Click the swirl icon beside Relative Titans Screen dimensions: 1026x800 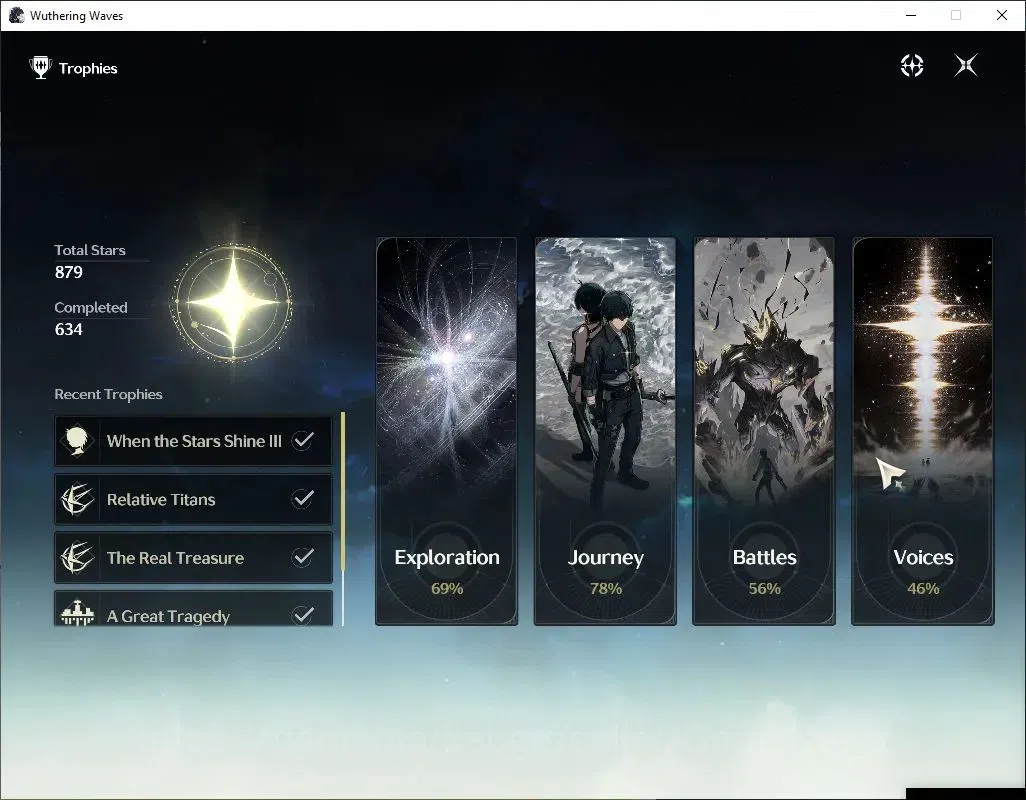coord(77,499)
